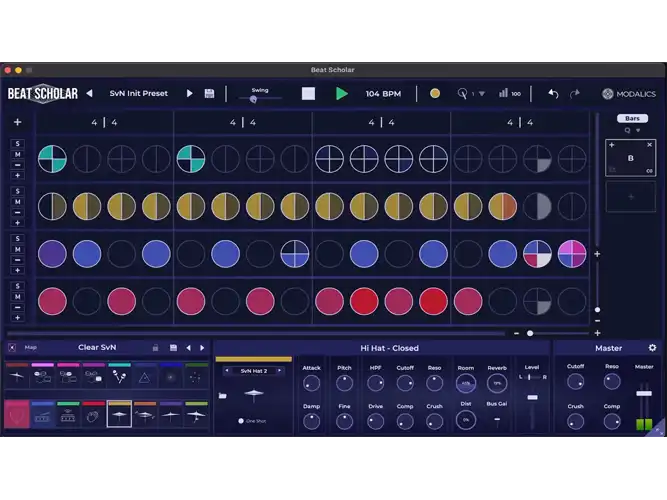Zoom in horizontally with the bottom plus

[x=597, y=333]
